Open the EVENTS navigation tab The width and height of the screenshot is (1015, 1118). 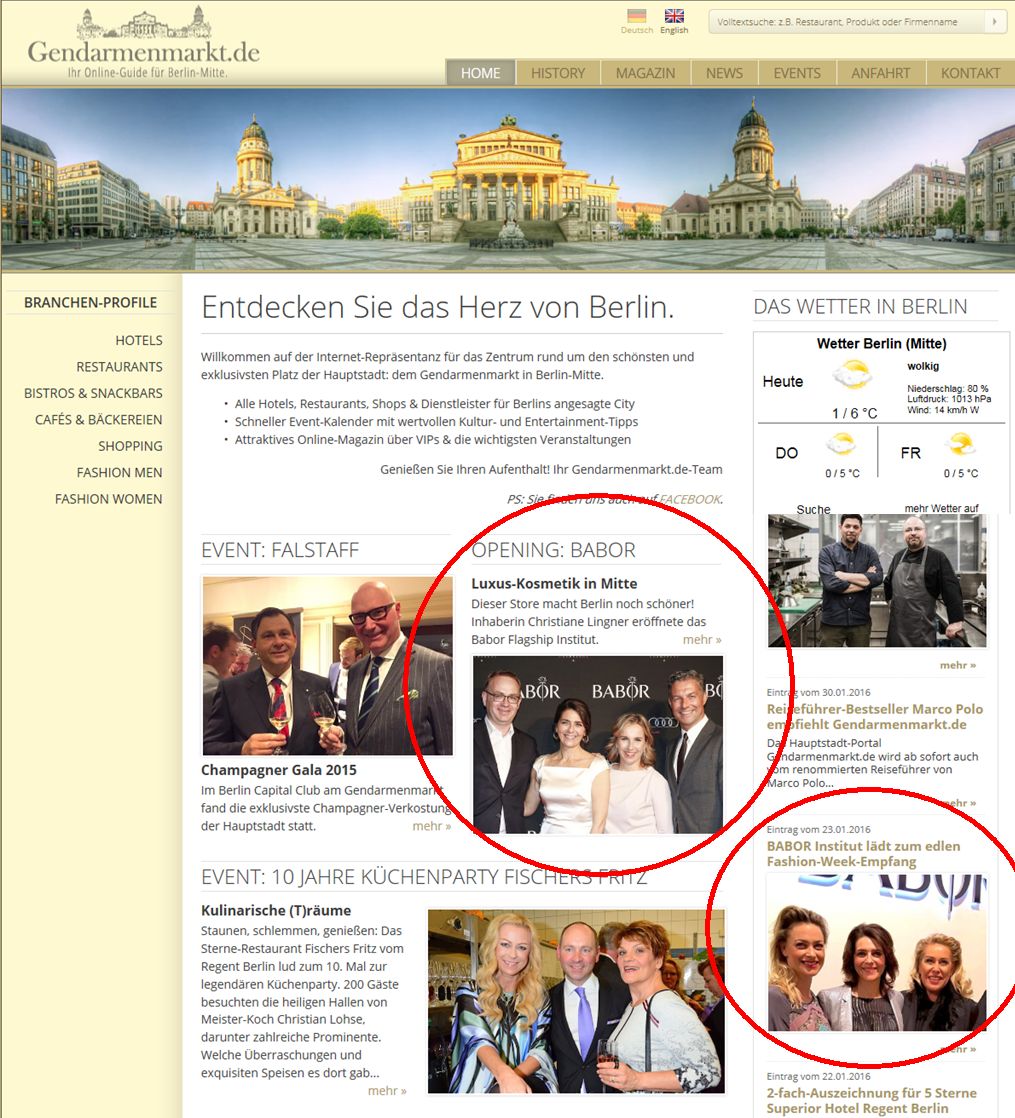tap(797, 73)
